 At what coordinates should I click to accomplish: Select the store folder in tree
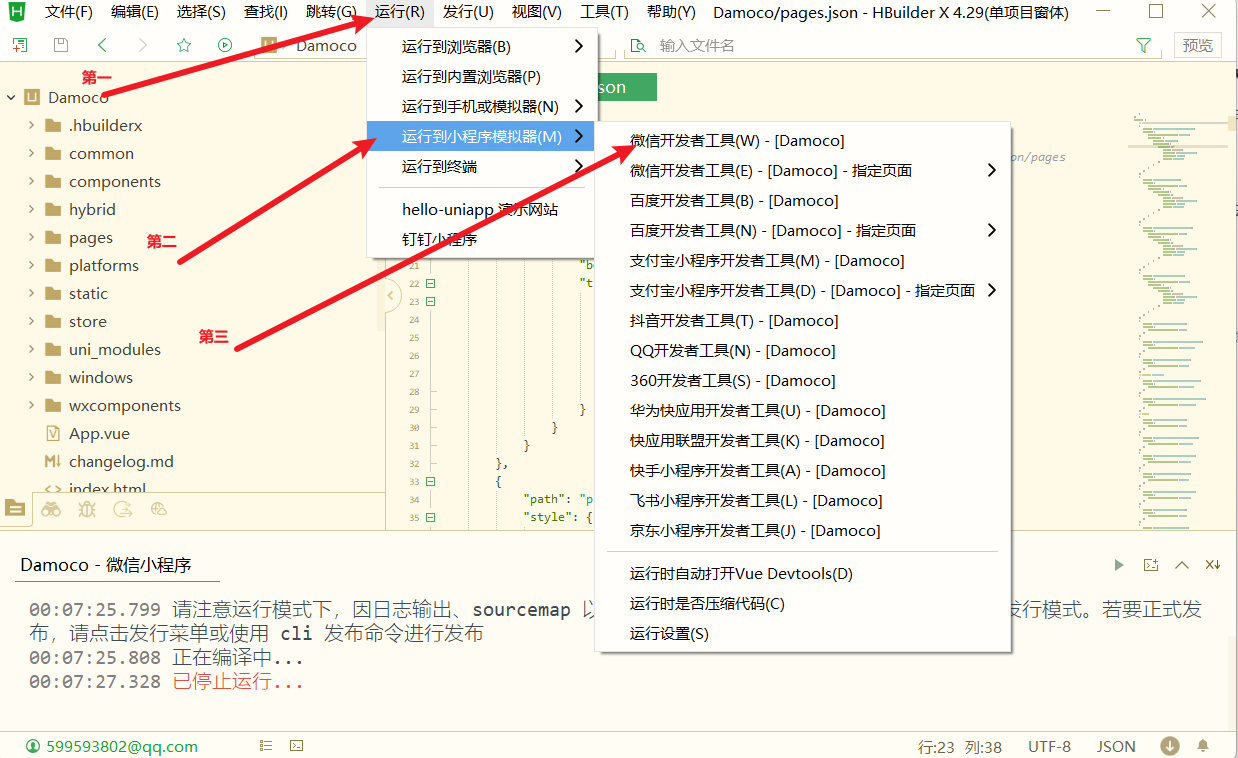click(x=88, y=322)
